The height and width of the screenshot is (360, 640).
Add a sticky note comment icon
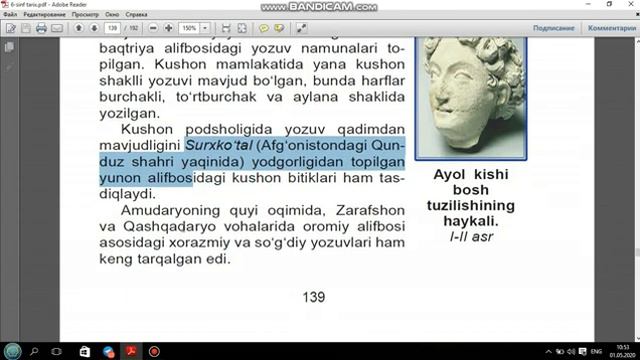(264, 28)
